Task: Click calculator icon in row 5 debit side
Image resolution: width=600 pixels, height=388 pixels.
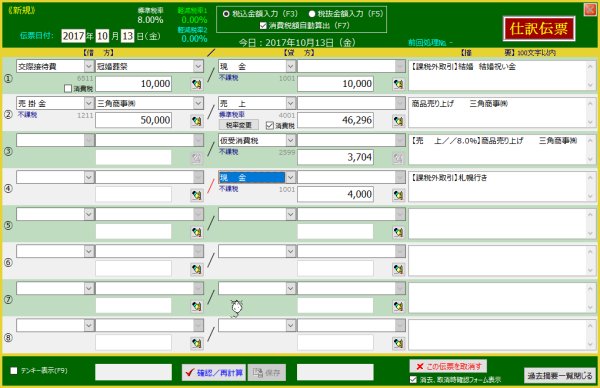Action: pos(197,232)
